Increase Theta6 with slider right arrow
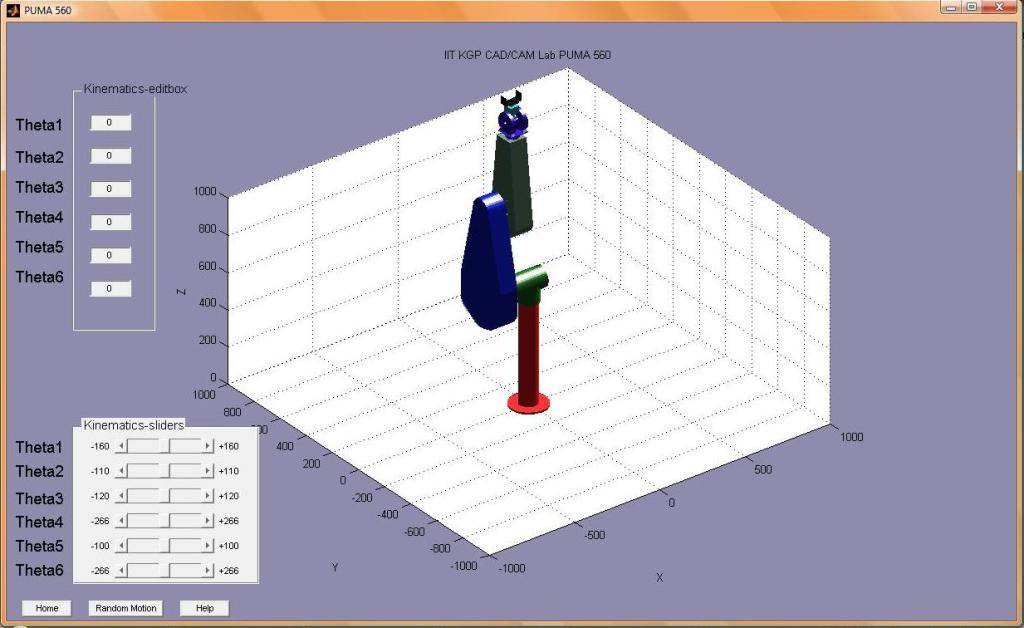This screenshot has height=628, width=1024. (x=208, y=571)
